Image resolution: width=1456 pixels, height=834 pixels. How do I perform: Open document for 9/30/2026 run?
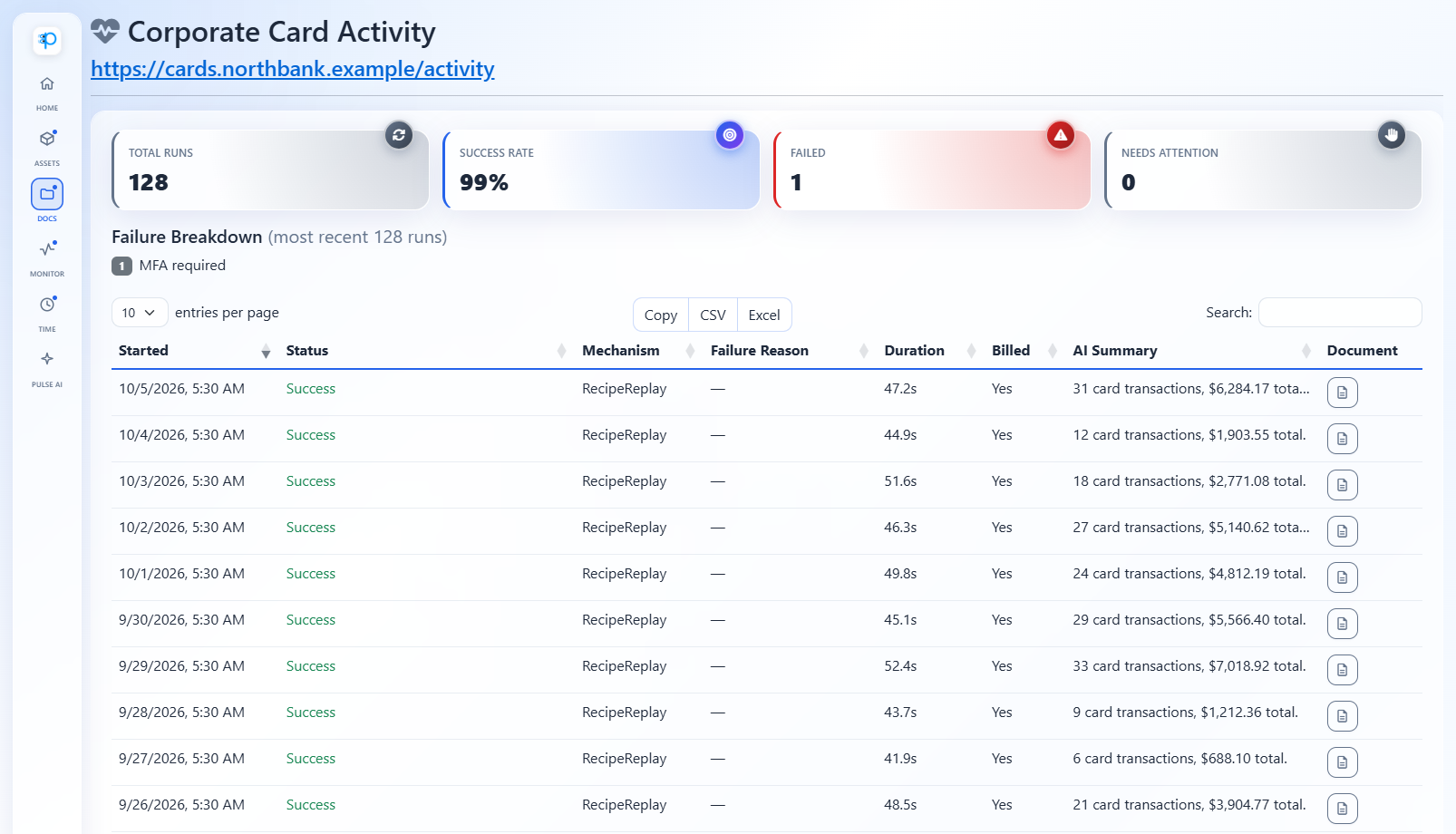[1343, 624]
